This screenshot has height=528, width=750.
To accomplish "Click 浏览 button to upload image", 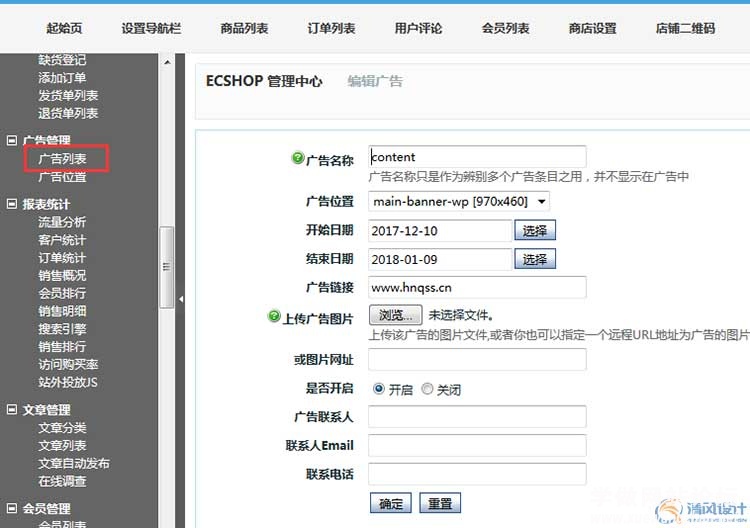I will pyautogui.click(x=396, y=316).
